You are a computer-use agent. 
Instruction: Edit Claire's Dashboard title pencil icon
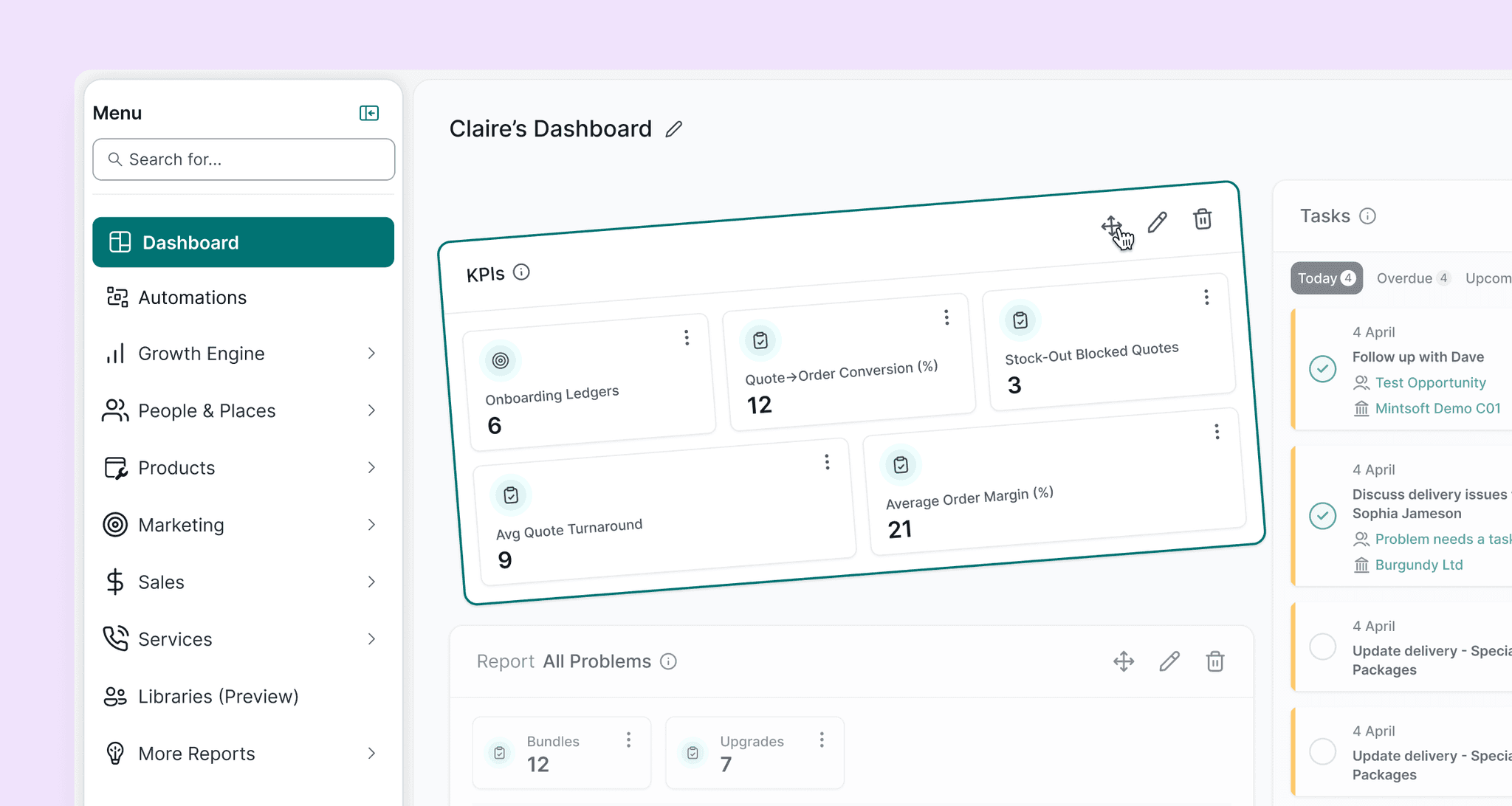tap(673, 129)
